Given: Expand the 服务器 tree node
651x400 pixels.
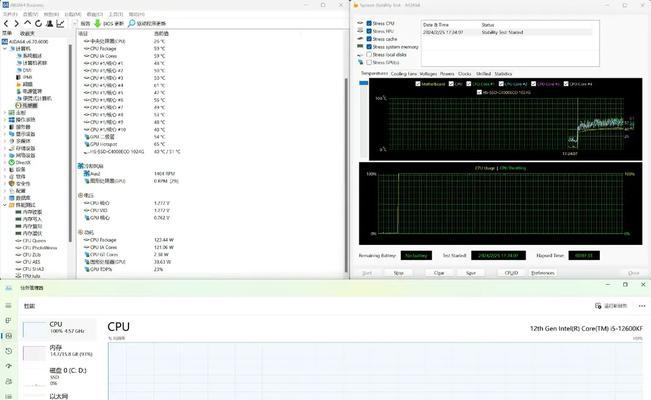Looking at the screenshot, I should click(5, 127).
